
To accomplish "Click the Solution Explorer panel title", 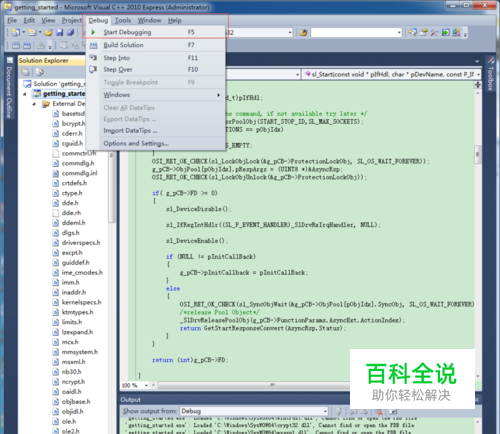I will click(44, 60).
